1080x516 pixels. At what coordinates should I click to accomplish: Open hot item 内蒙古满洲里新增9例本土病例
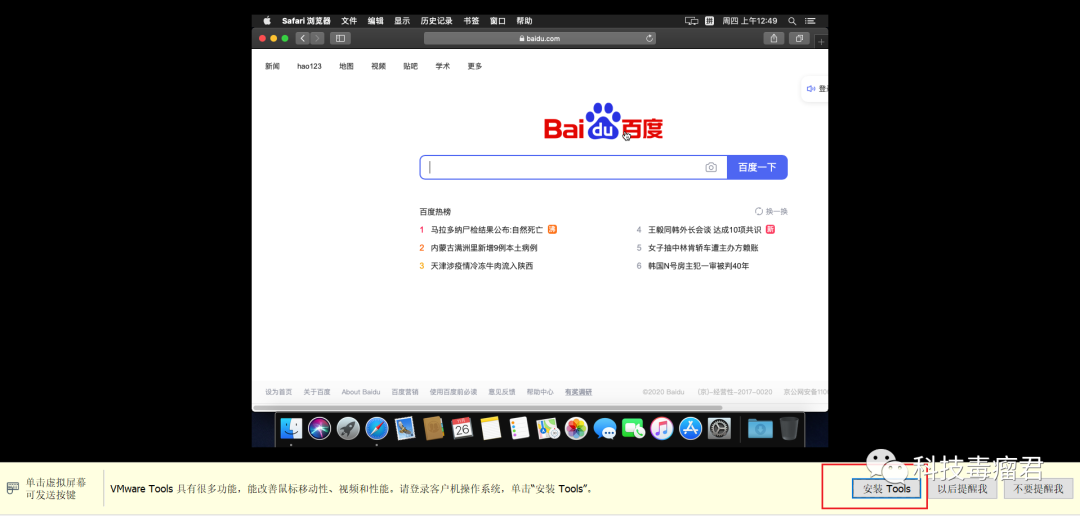coord(484,247)
